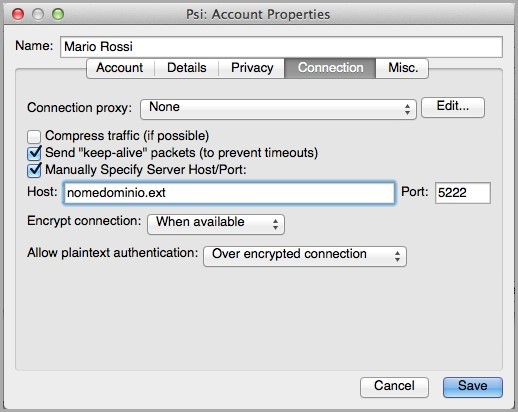This screenshot has width=518, height=412.
Task: Click the gray minimize window button
Action: 38,14
